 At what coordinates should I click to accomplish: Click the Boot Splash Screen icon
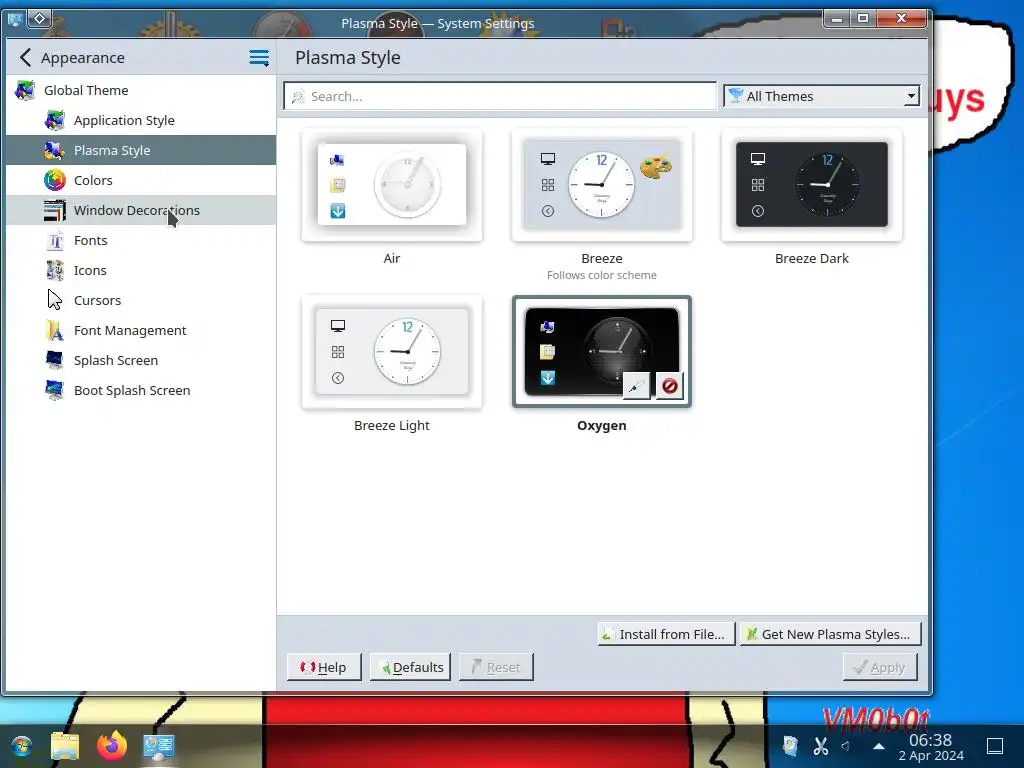point(55,391)
